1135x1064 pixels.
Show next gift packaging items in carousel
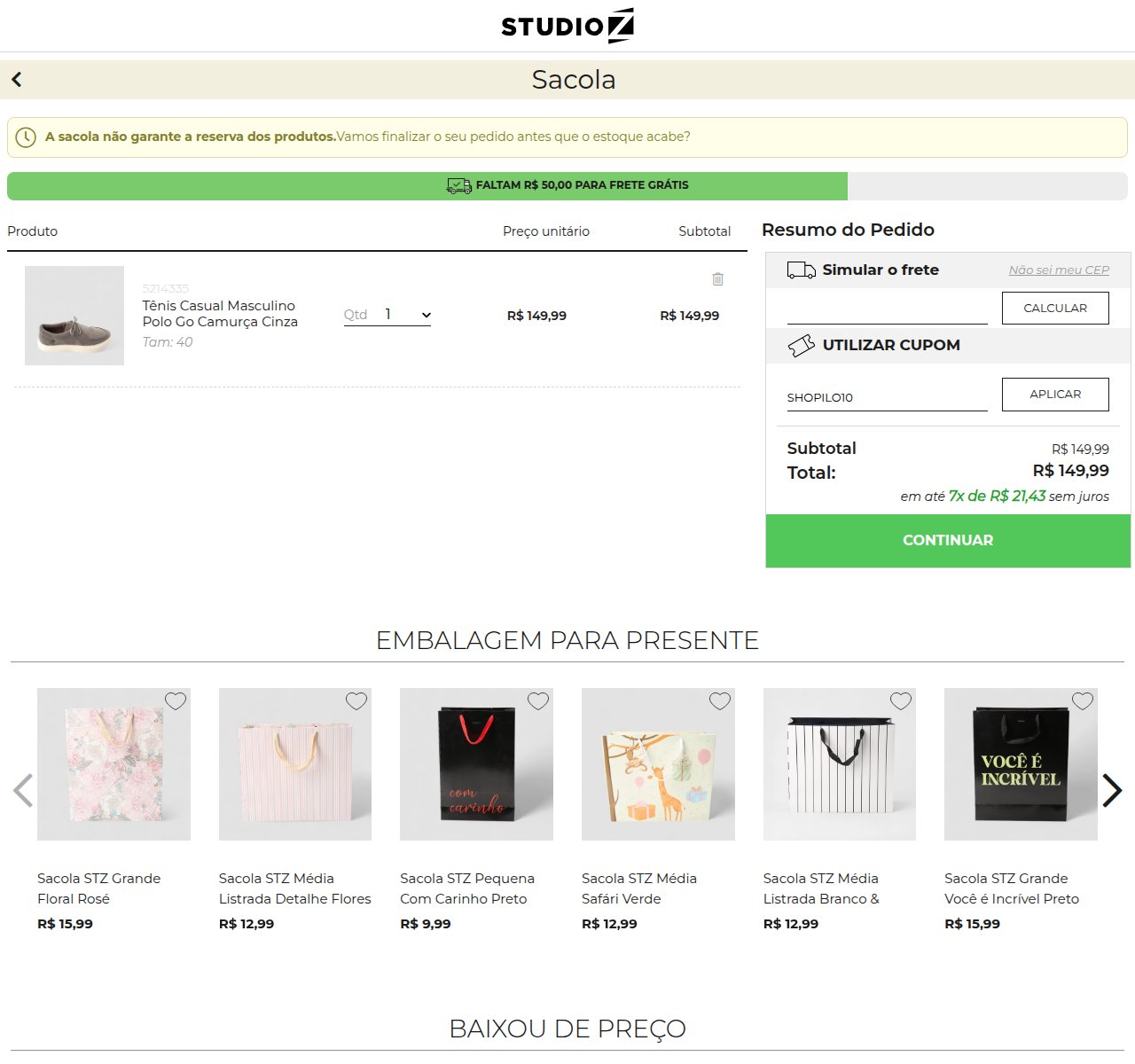click(1112, 791)
